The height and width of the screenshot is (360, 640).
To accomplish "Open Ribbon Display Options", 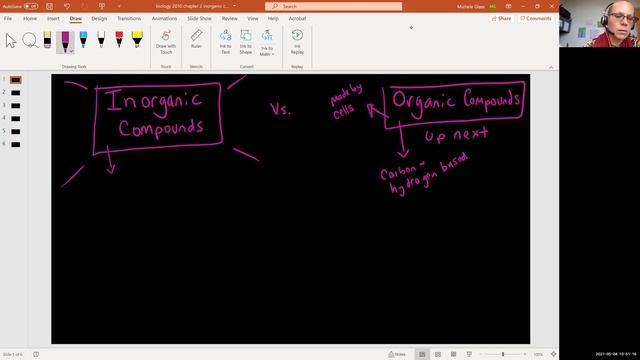I will (x=509, y=7).
